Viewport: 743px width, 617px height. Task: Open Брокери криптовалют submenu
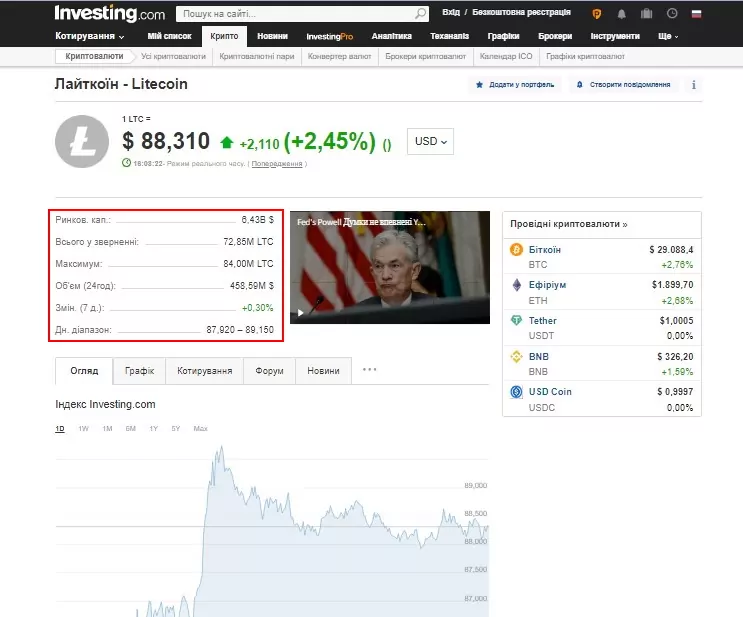[x=426, y=56]
